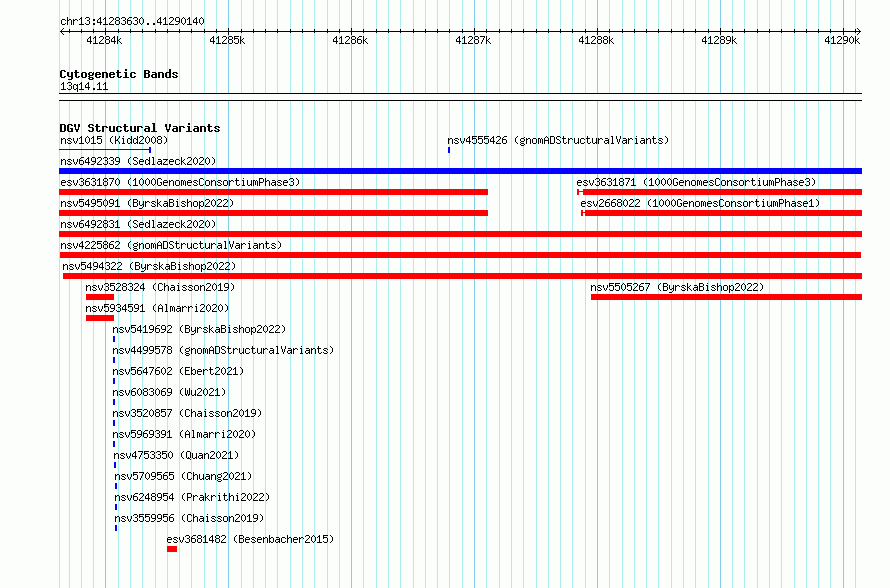Click the left arrow at ruler start
The width and height of the screenshot is (890, 588).
click(62, 32)
